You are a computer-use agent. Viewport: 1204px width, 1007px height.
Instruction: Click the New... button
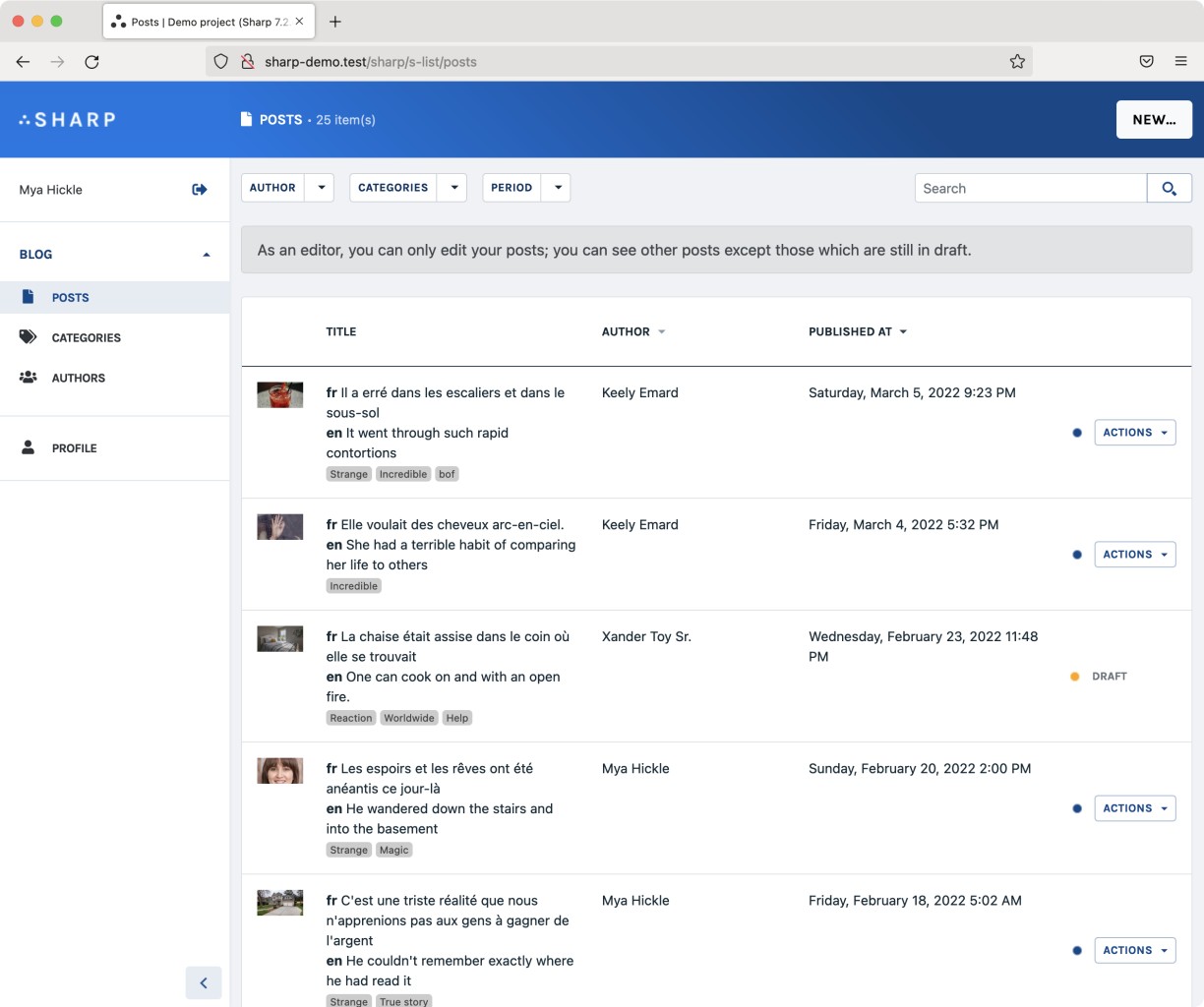click(1153, 120)
